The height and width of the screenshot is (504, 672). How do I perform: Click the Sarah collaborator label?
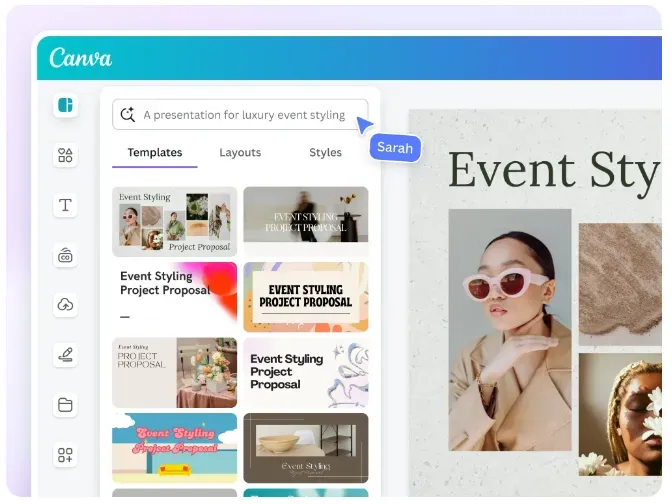tap(395, 148)
